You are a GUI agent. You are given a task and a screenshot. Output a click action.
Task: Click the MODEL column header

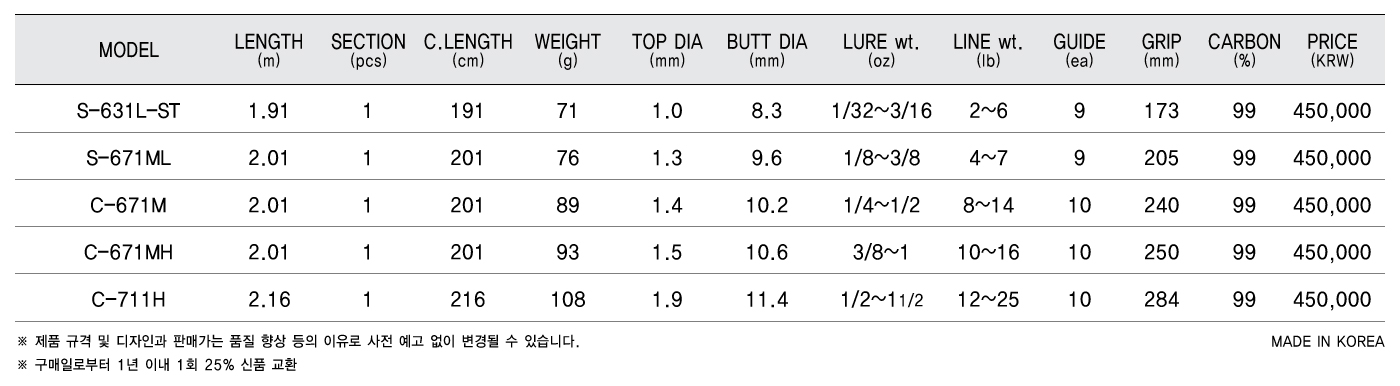tap(128, 51)
